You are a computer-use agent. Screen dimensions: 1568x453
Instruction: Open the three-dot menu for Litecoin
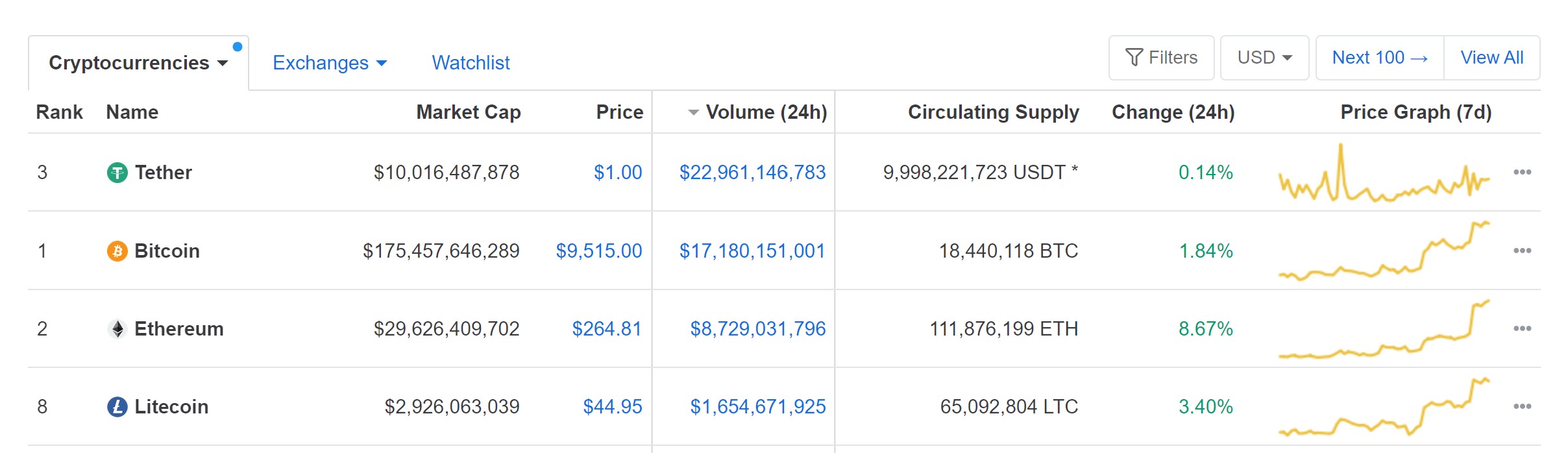[1522, 406]
